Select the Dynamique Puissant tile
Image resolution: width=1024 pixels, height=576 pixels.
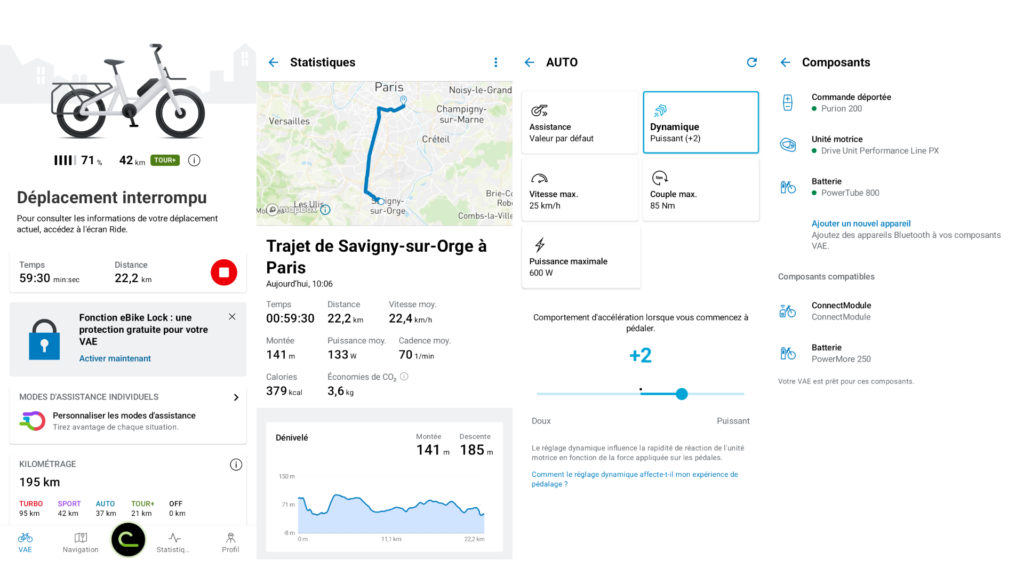point(701,122)
